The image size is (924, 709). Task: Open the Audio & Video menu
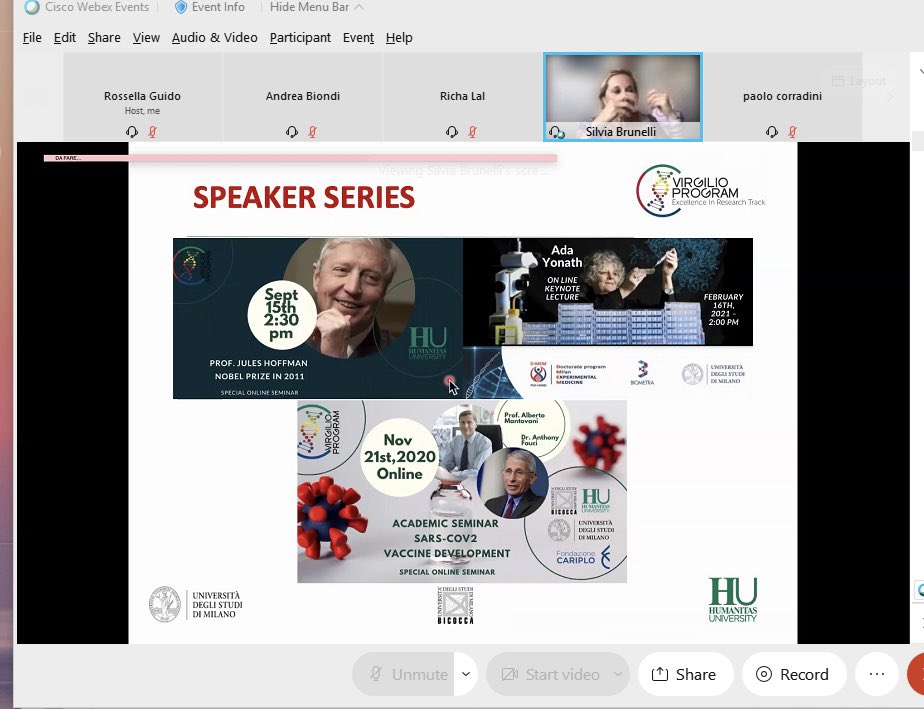[214, 38]
